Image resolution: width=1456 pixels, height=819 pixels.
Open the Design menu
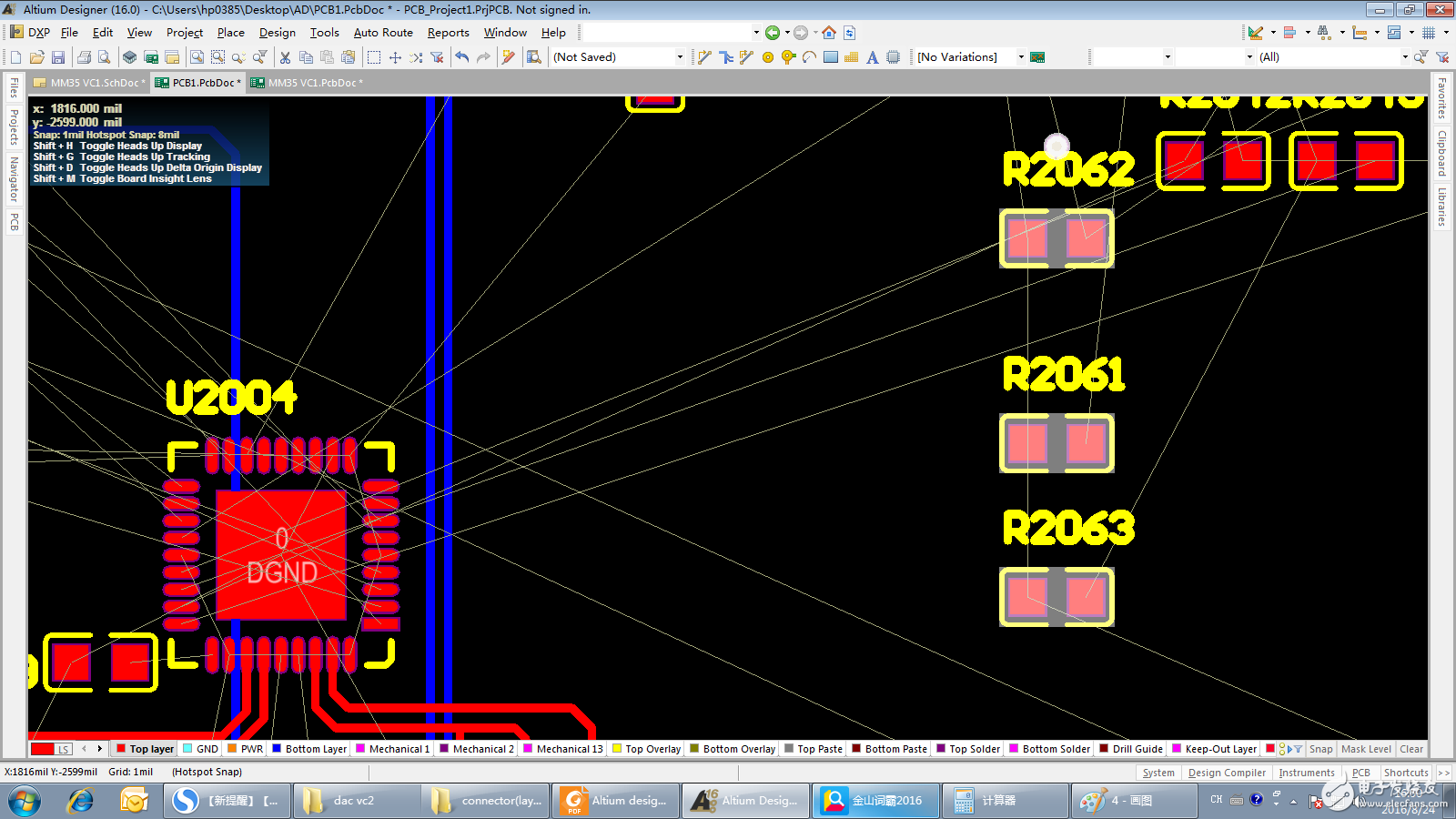(277, 33)
